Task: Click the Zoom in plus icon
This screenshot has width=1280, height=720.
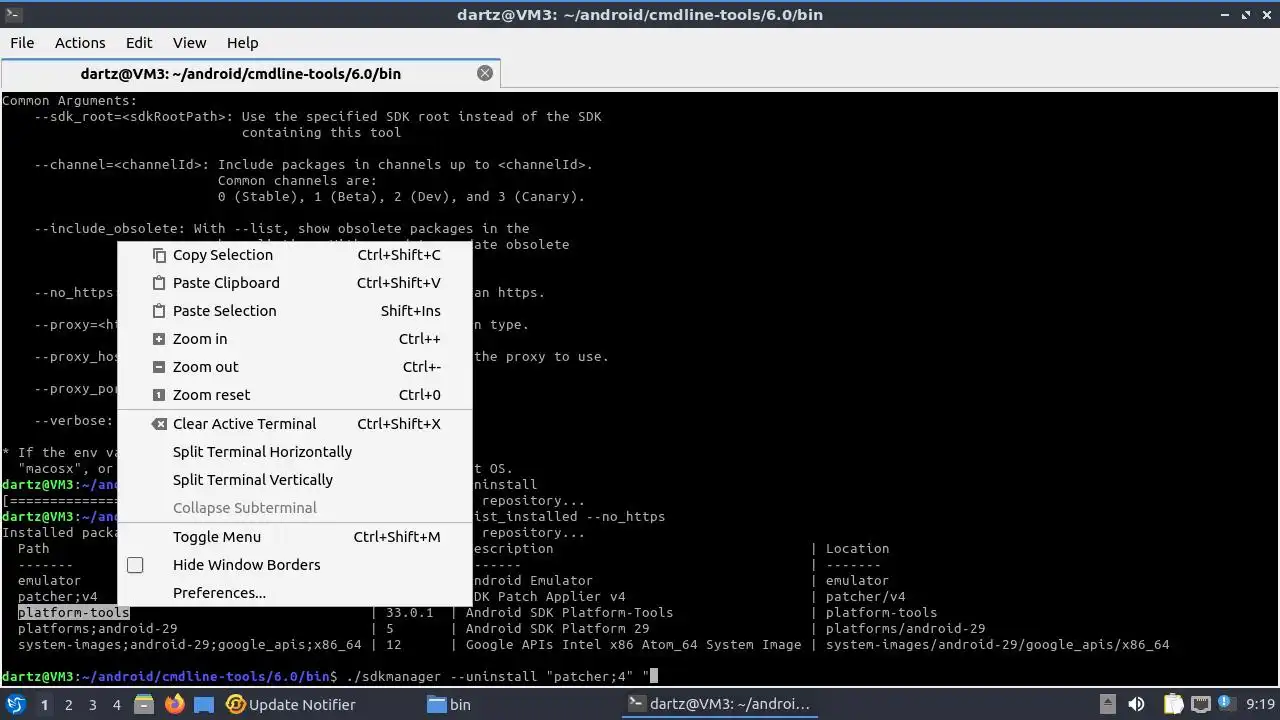Action: (158, 339)
